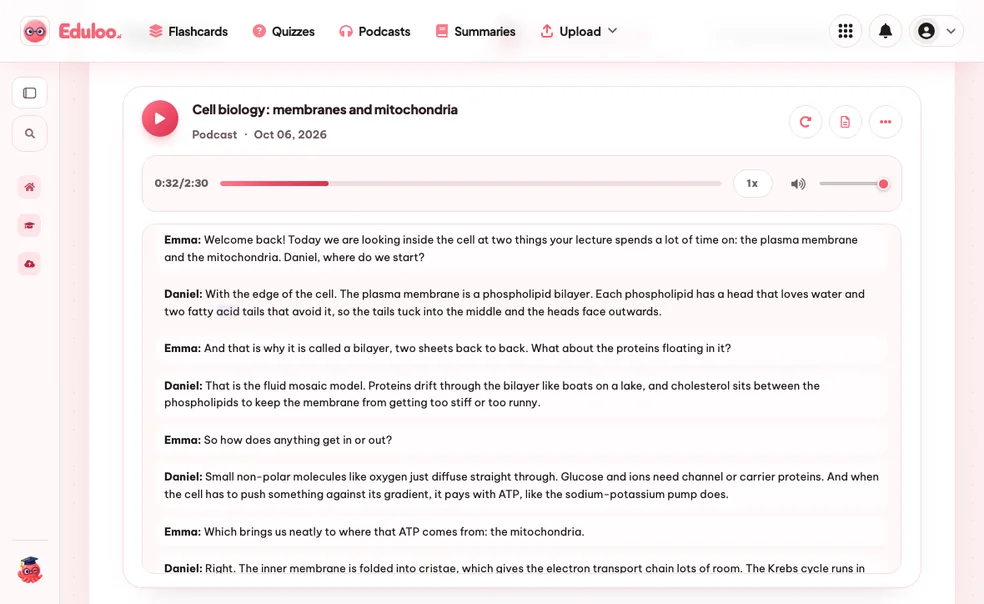
Task: Toggle the sidebar panel icon
Action: point(29,93)
